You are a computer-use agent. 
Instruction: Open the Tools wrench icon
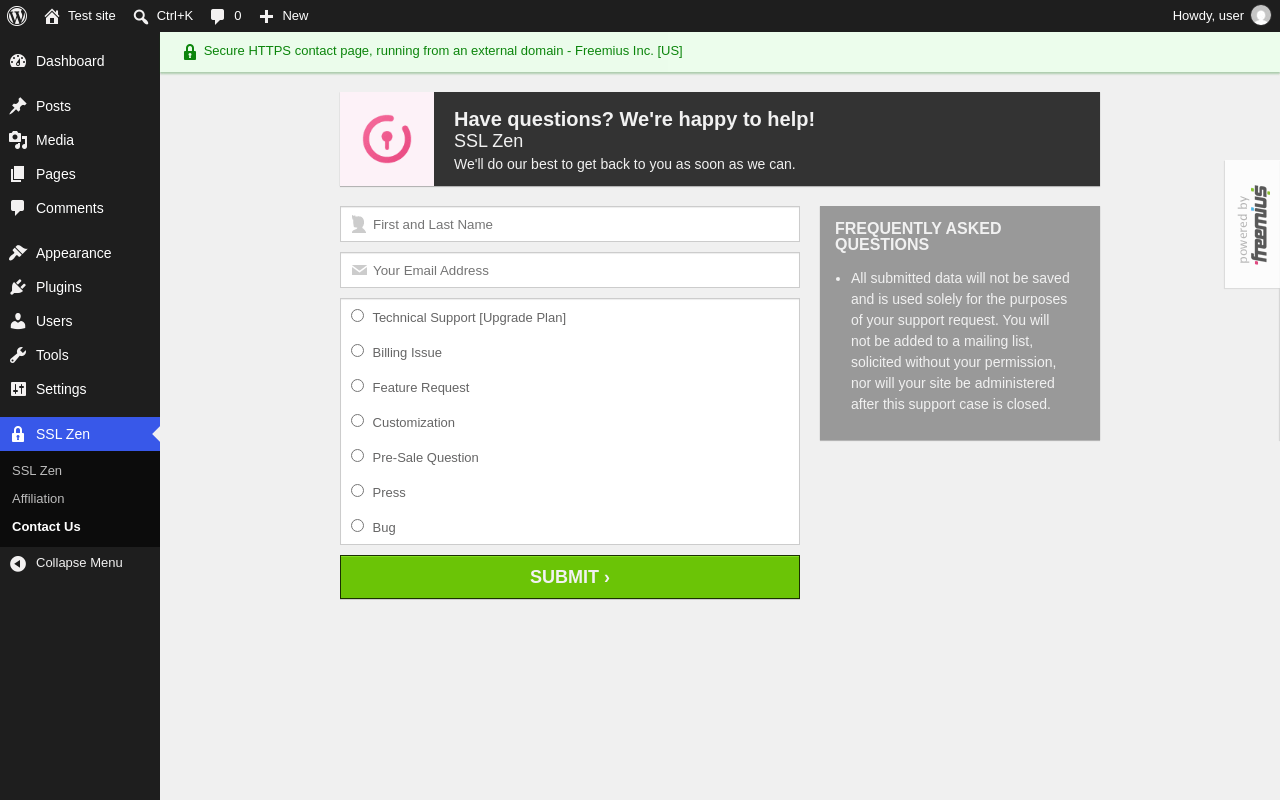[18, 355]
